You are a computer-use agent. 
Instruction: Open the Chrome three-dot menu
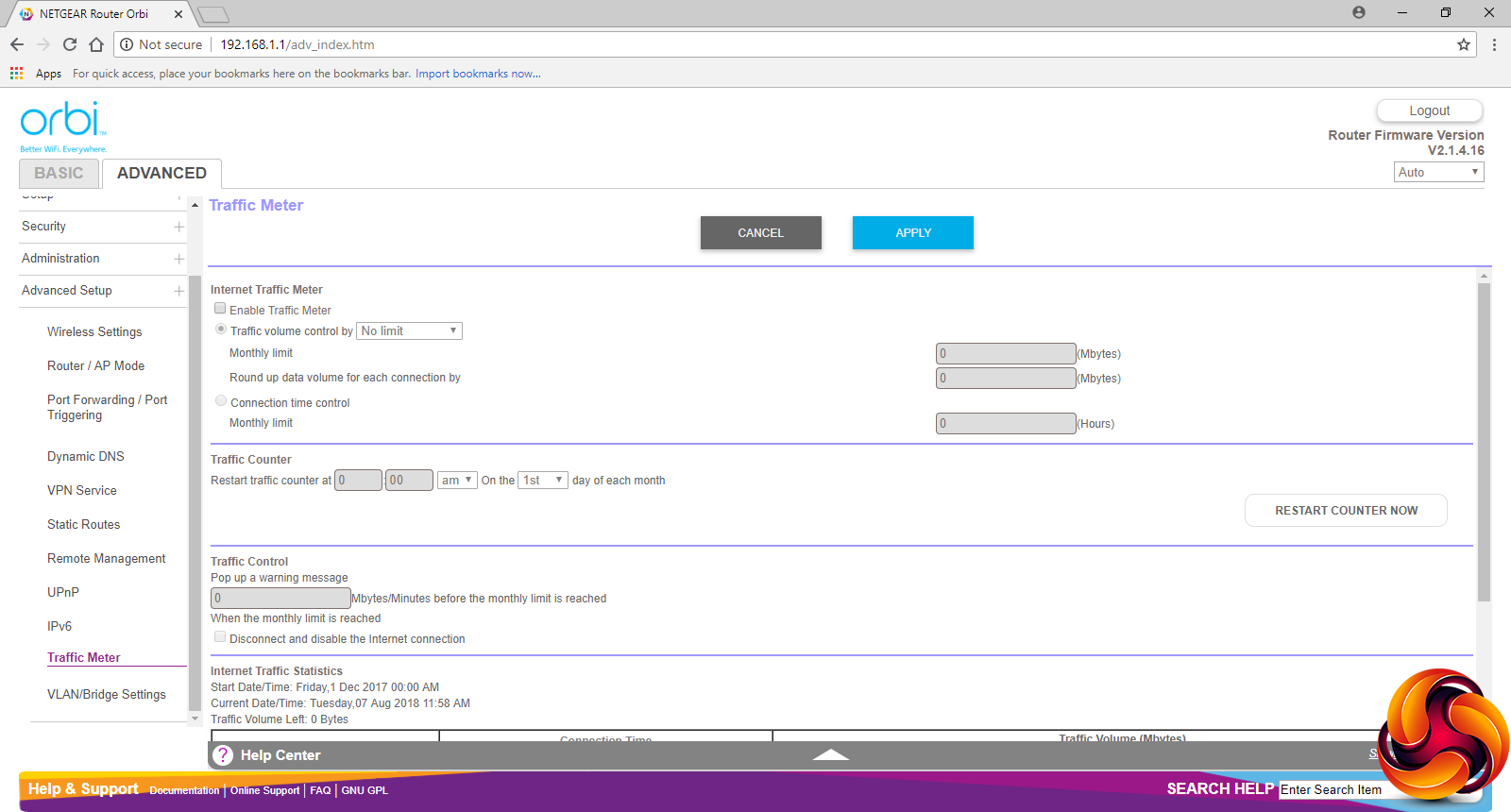click(x=1494, y=44)
